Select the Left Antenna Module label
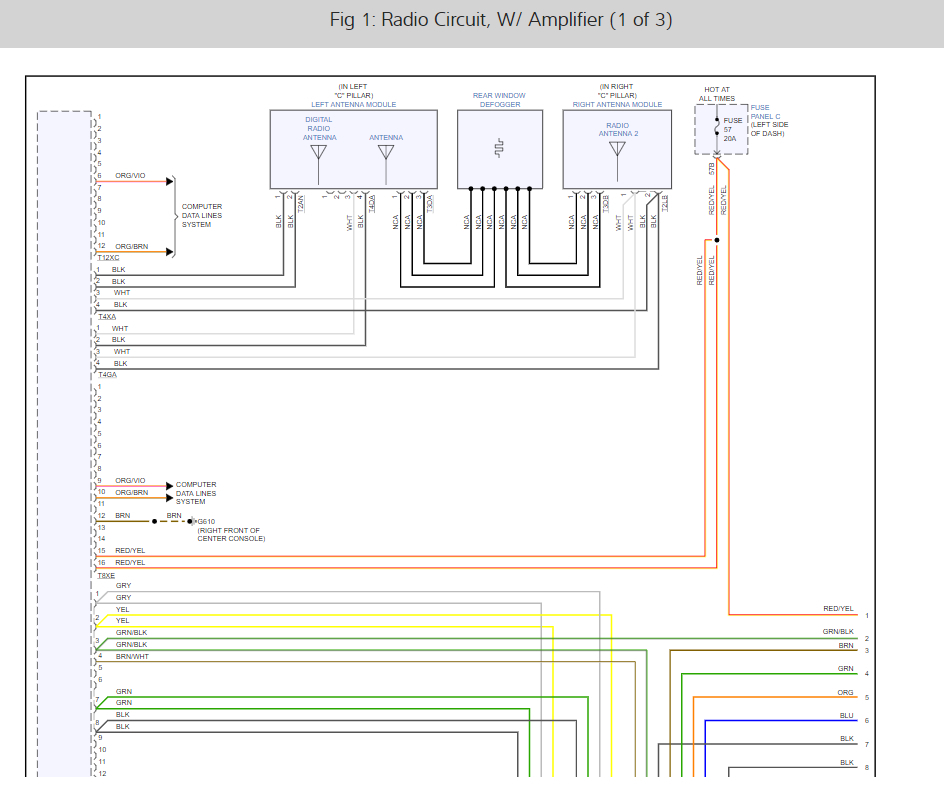944x806 pixels. pyautogui.click(x=353, y=105)
